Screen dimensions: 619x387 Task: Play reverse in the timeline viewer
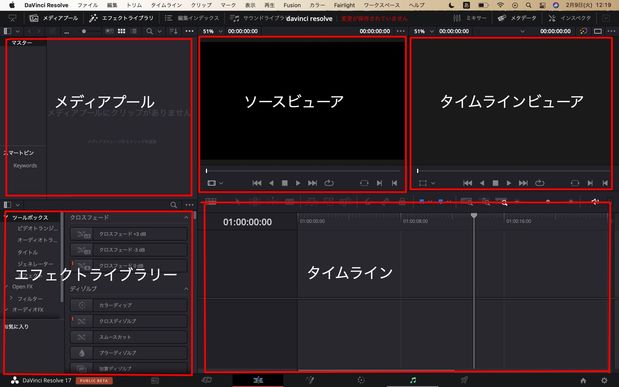coord(482,183)
